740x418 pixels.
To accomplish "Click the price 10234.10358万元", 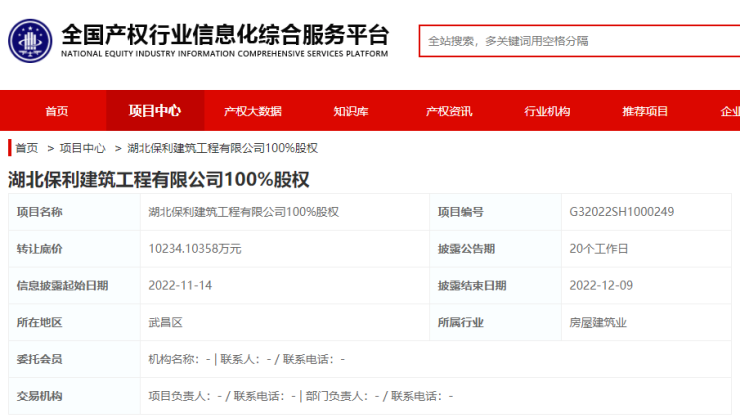I will click(x=195, y=249).
